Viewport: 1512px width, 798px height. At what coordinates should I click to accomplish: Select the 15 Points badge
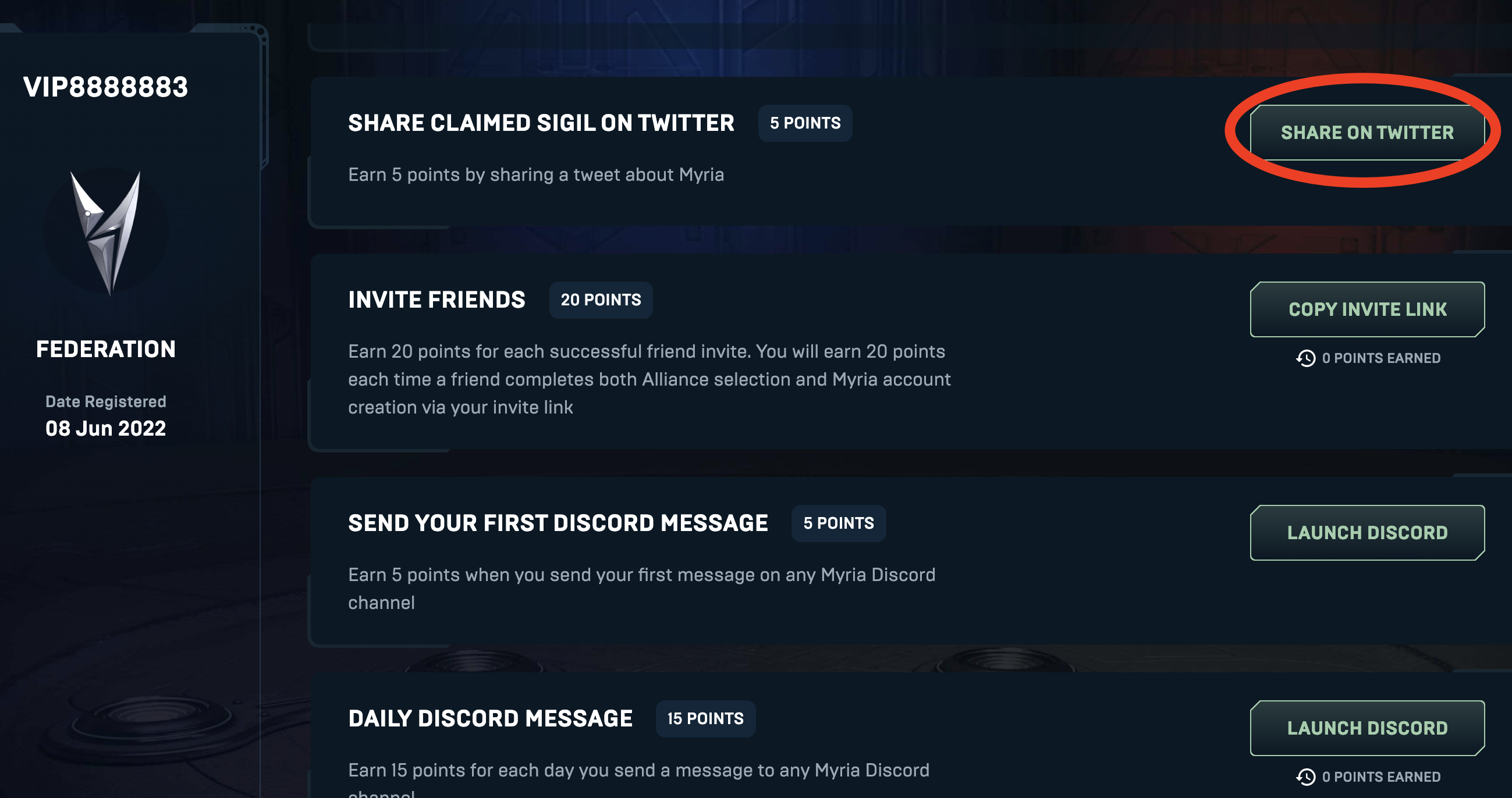[705, 719]
